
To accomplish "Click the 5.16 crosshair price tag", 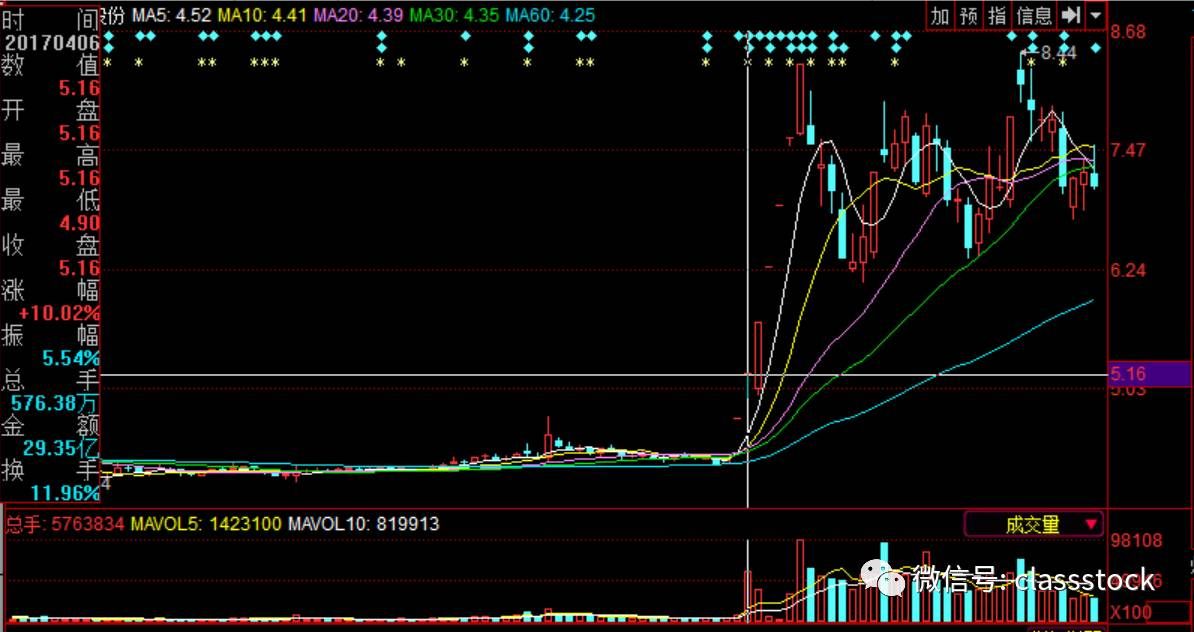I will pyautogui.click(x=1150, y=374).
